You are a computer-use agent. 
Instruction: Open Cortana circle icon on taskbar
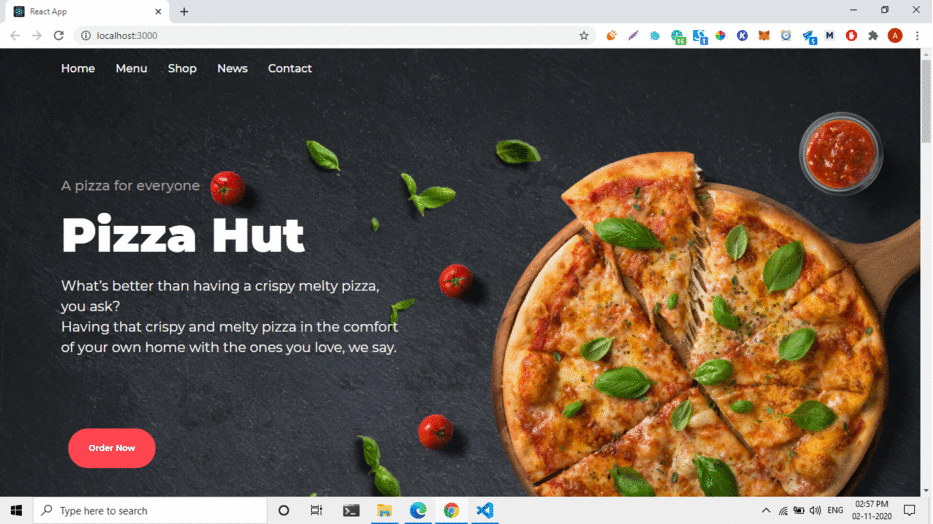tap(284, 510)
